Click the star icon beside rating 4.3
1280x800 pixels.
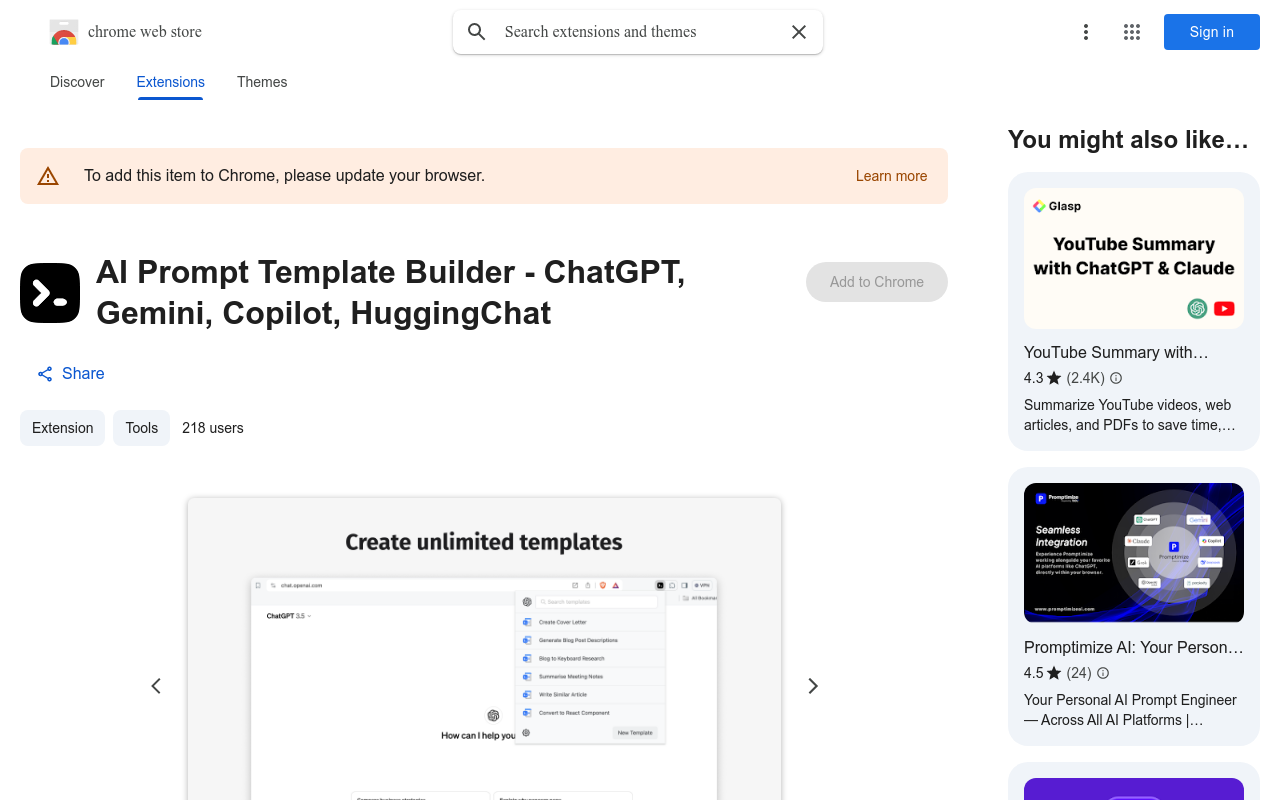(1054, 378)
